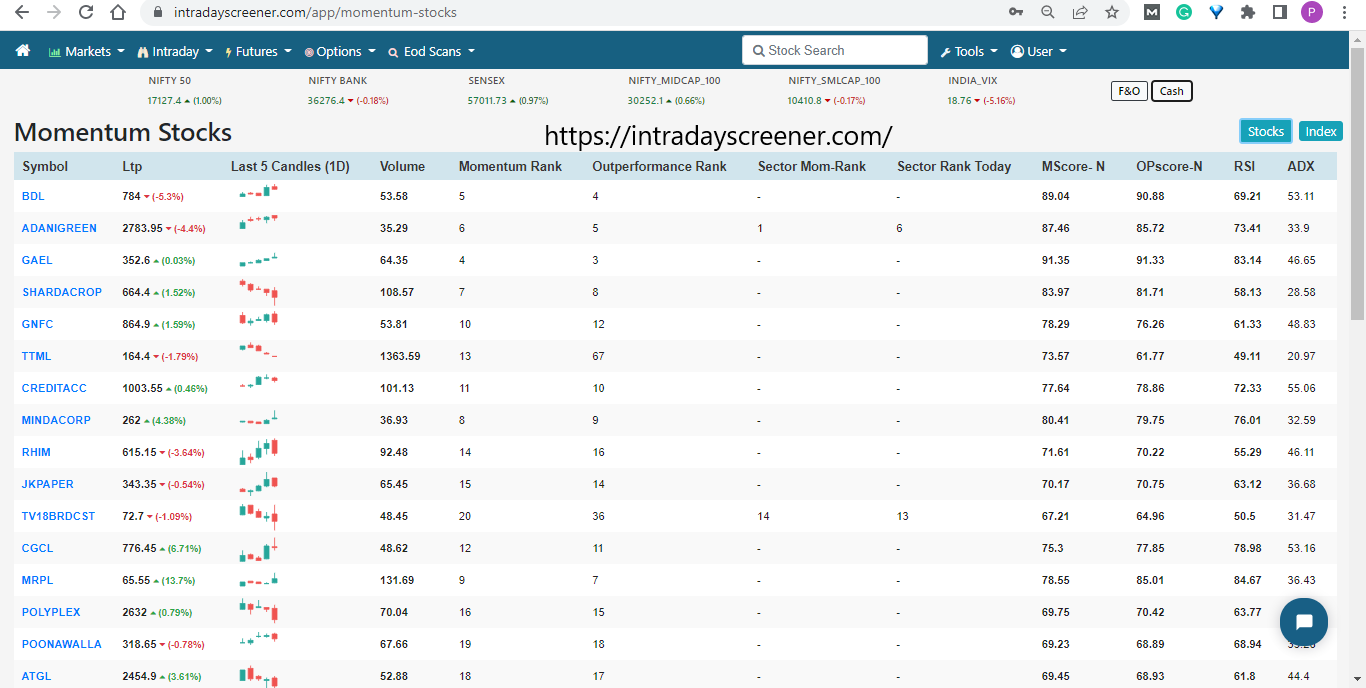Switch to the Index view

[1321, 131]
